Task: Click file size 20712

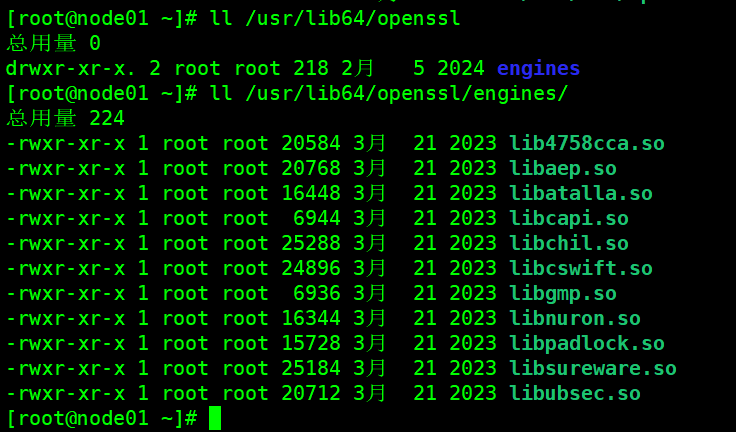Action: point(311,393)
